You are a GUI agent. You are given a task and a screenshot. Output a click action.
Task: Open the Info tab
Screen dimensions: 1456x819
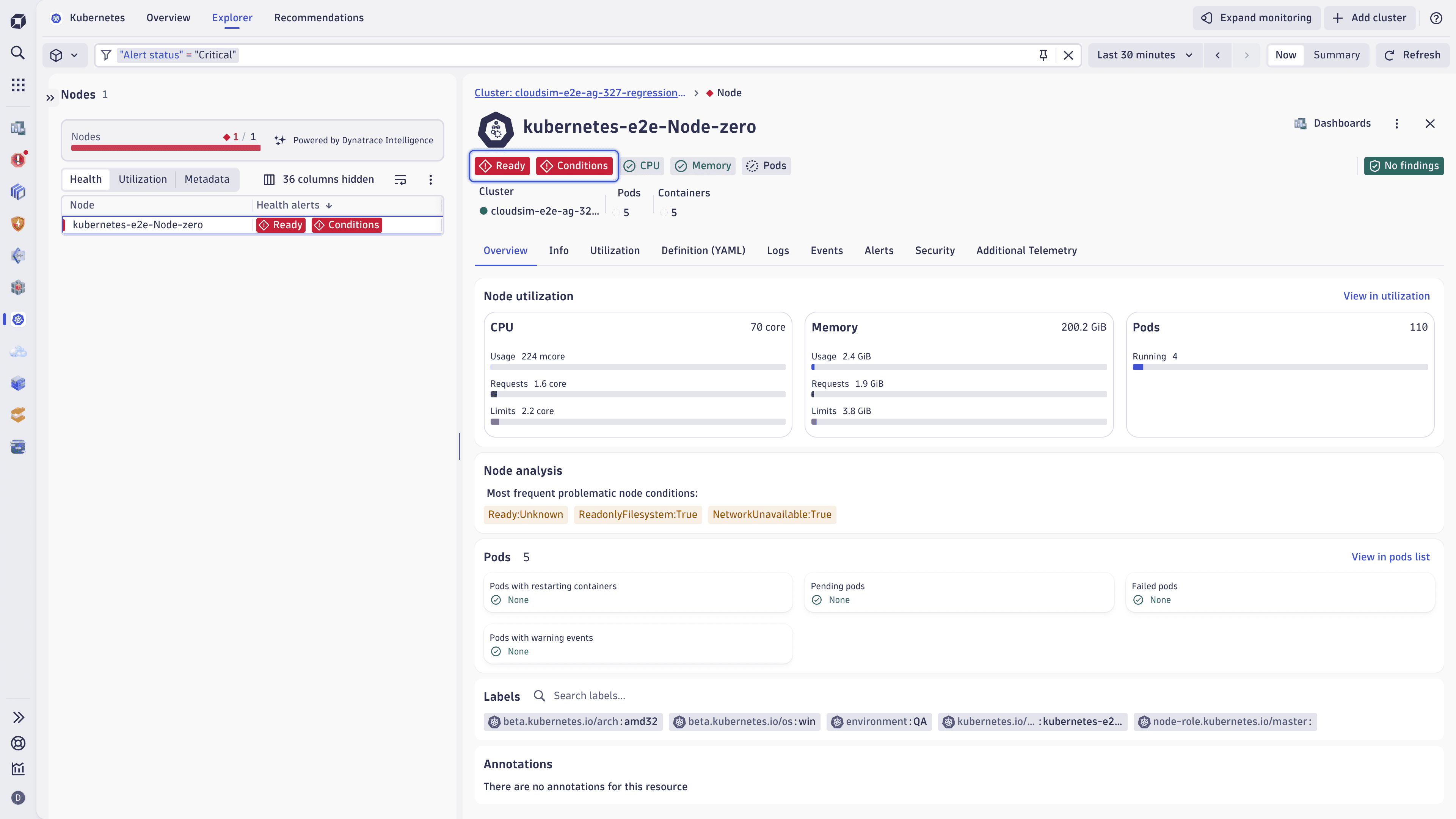[x=559, y=250]
